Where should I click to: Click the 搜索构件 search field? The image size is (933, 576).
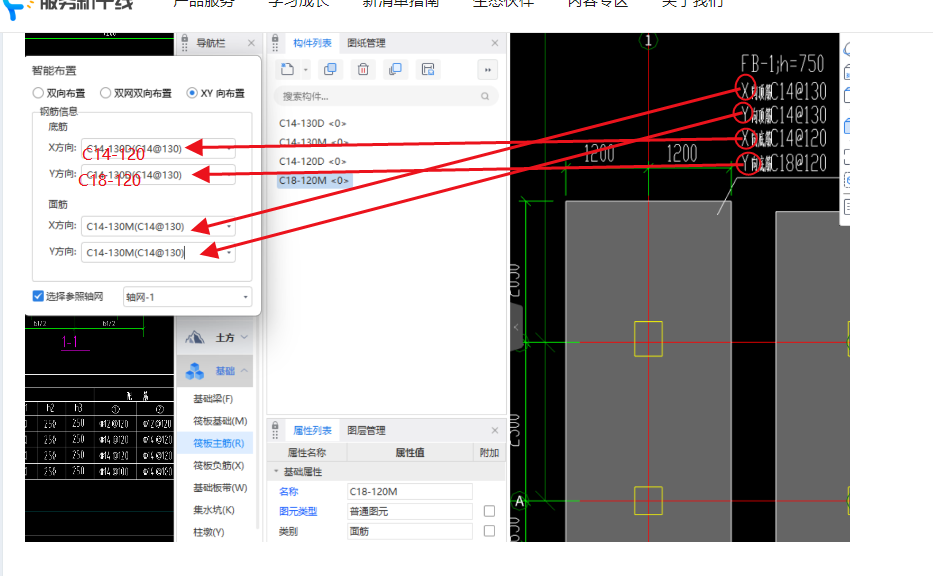(x=386, y=96)
